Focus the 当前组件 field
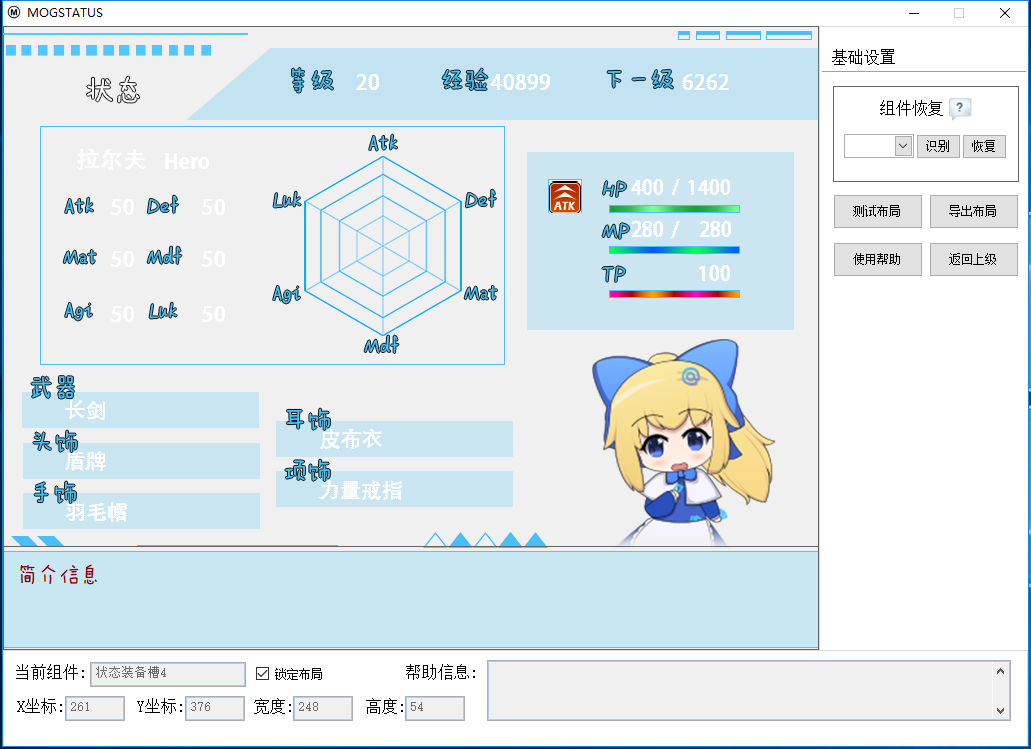 coord(168,673)
